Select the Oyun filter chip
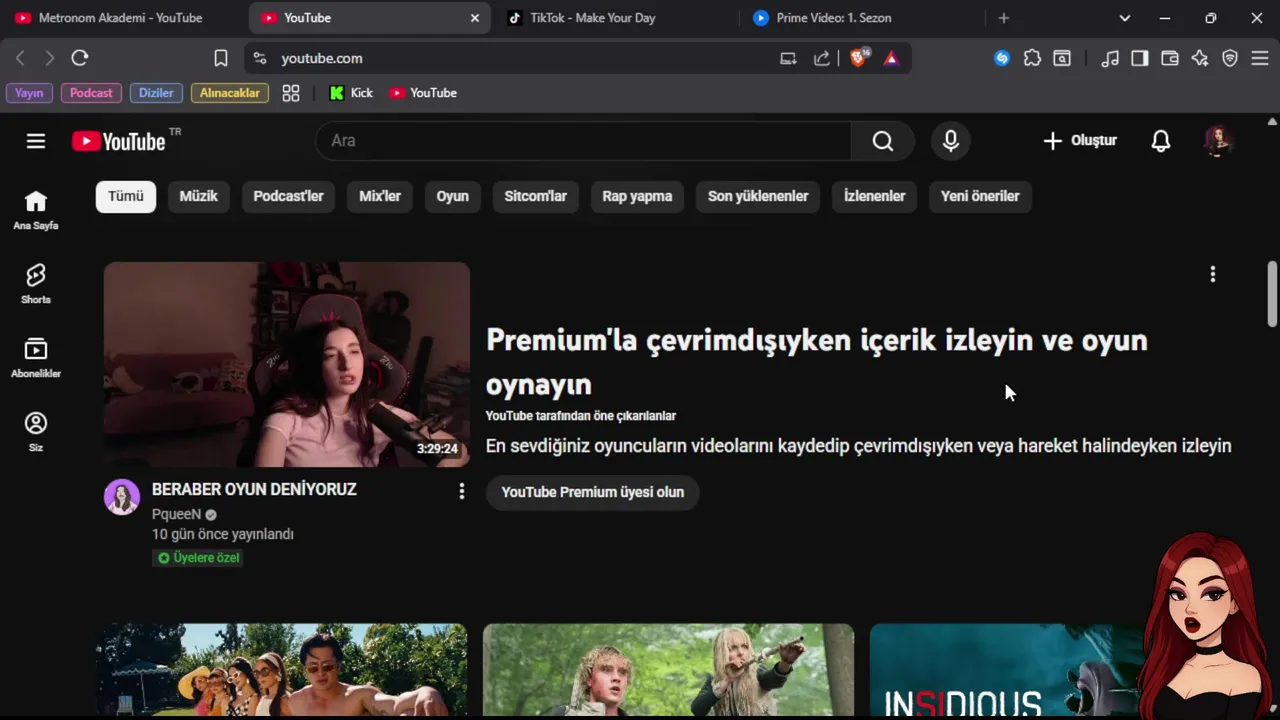 pos(452,196)
